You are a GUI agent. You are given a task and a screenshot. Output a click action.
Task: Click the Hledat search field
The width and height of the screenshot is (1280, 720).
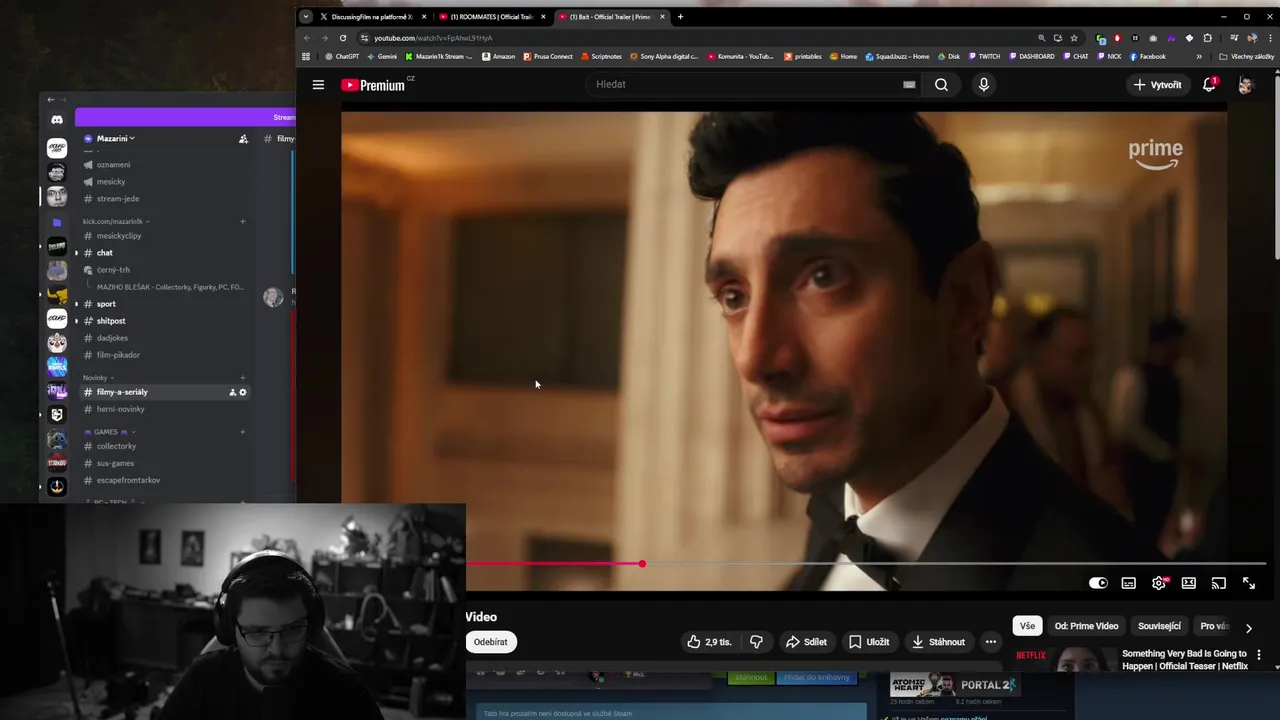point(745,84)
